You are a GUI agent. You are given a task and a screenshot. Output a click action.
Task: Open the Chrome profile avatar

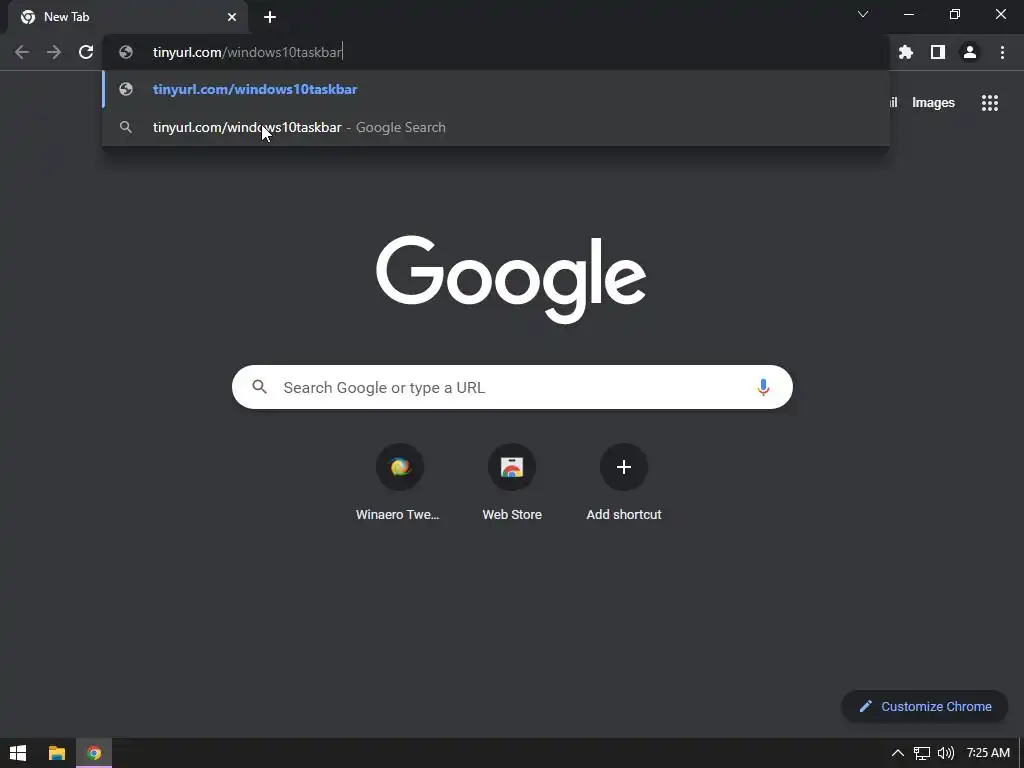[970, 52]
